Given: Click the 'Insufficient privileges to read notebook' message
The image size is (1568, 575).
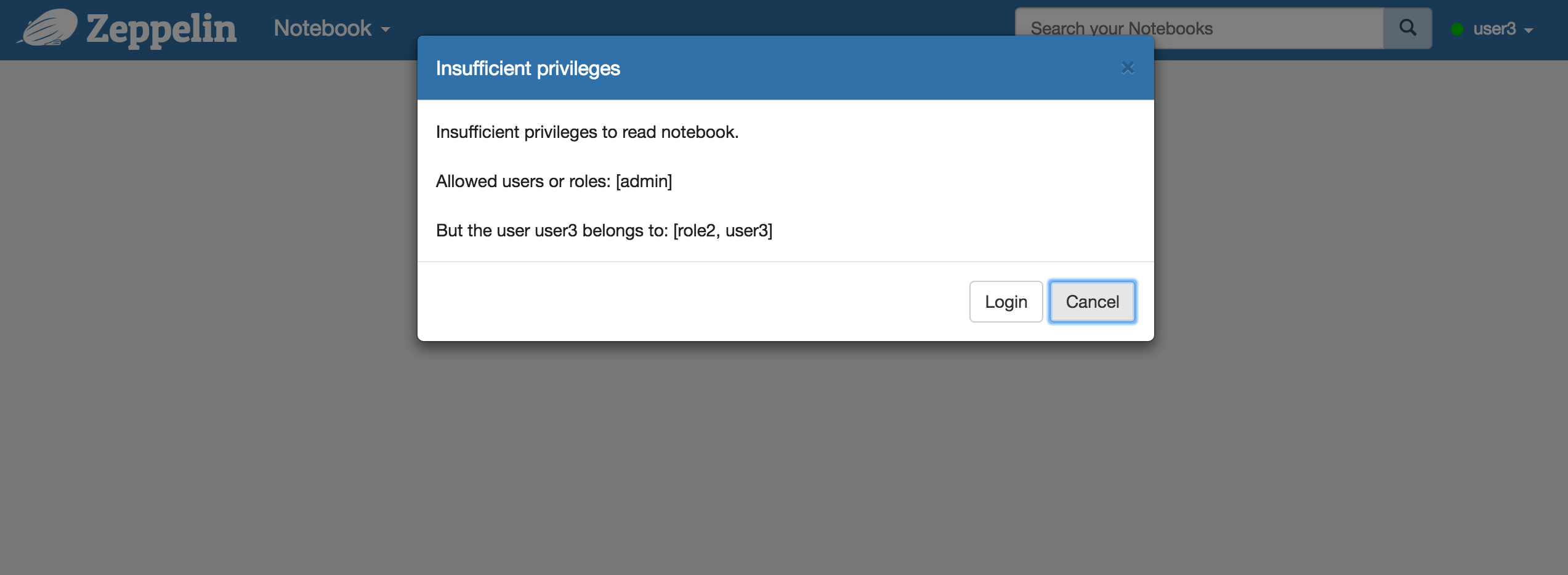Looking at the screenshot, I should pos(587,132).
